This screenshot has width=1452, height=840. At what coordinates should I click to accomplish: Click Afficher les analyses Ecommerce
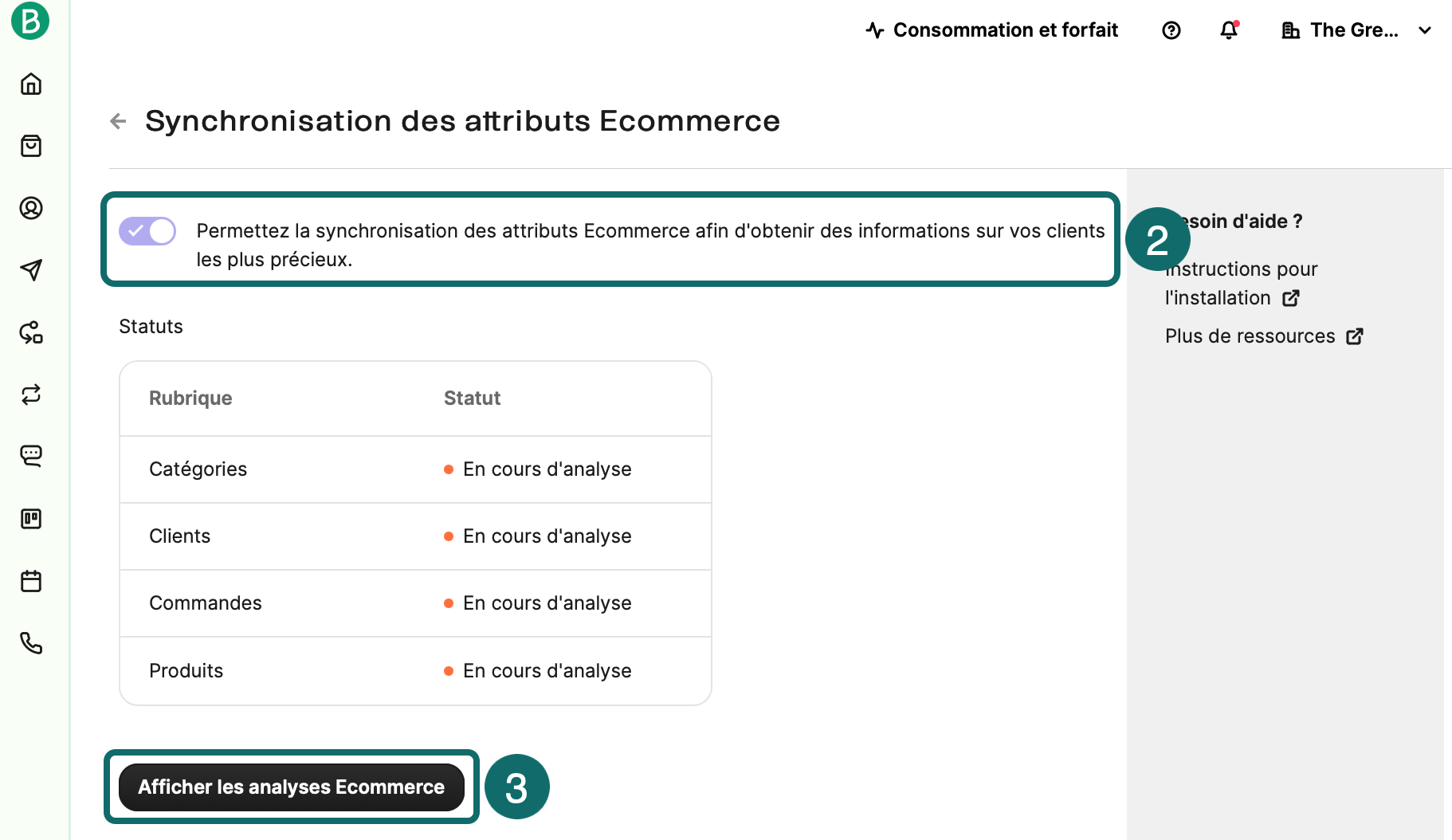coord(291,787)
